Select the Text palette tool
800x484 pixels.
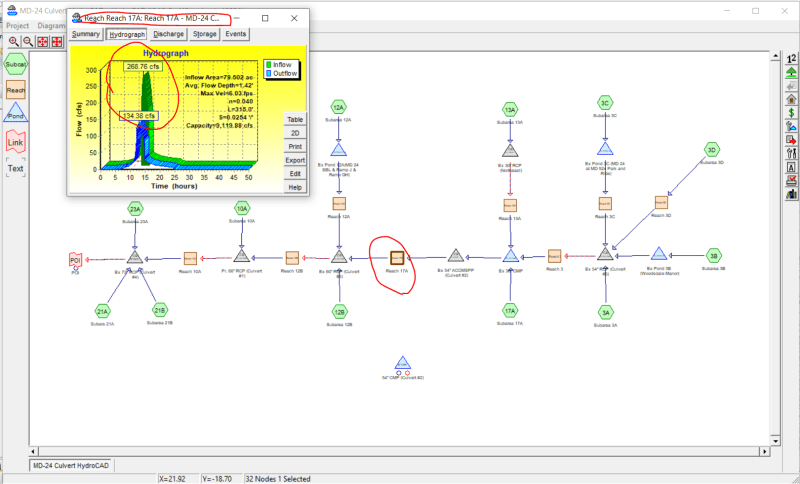[15, 168]
